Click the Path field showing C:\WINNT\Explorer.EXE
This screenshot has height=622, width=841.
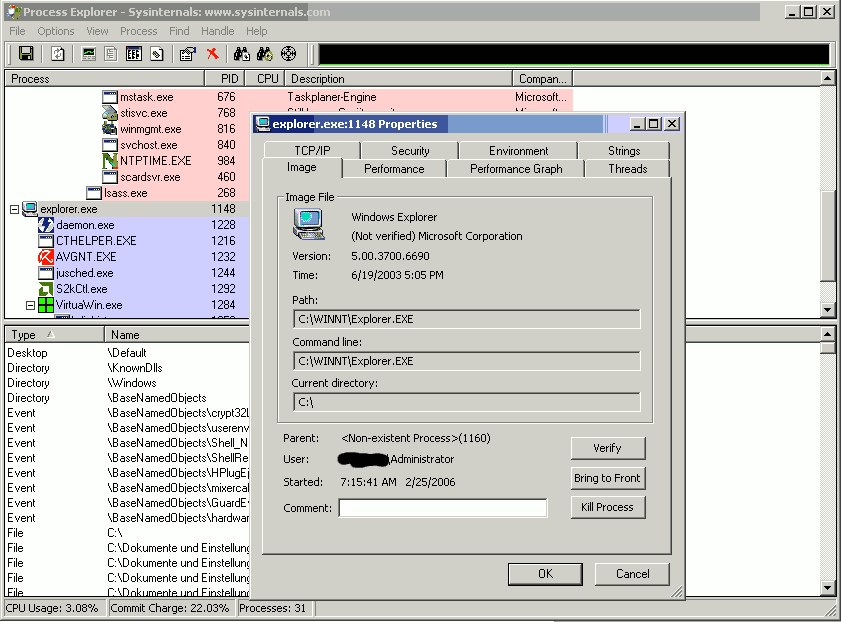coord(467,319)
